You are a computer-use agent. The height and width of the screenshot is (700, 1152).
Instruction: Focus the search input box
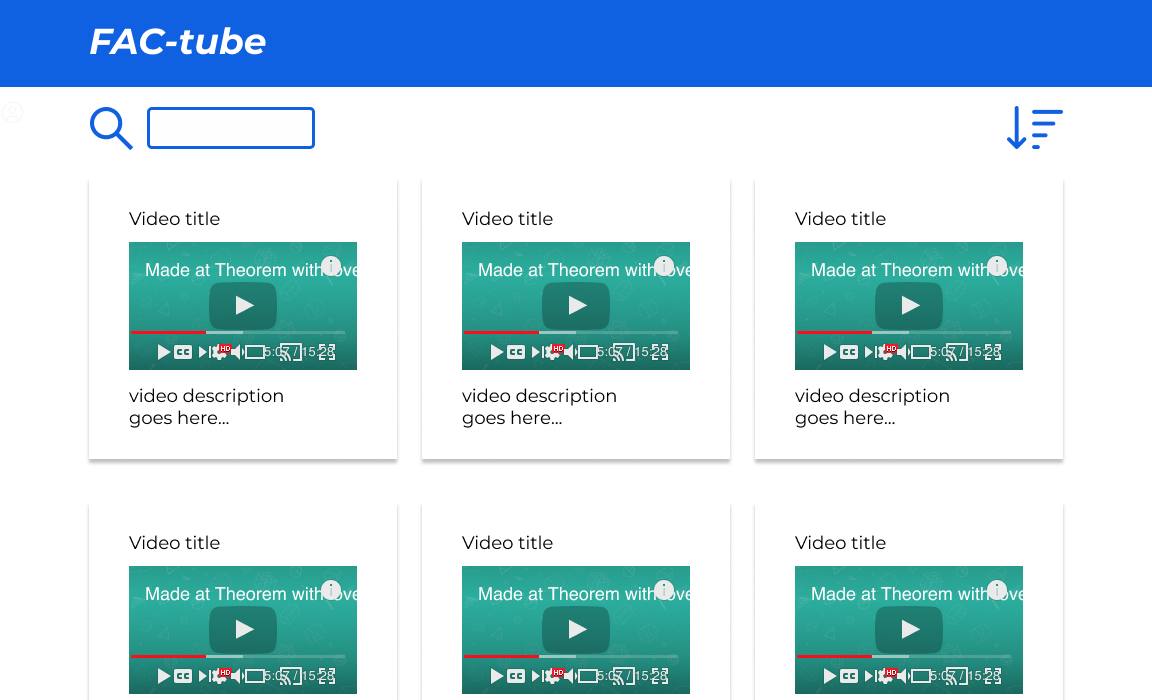(x=231, y=128)
